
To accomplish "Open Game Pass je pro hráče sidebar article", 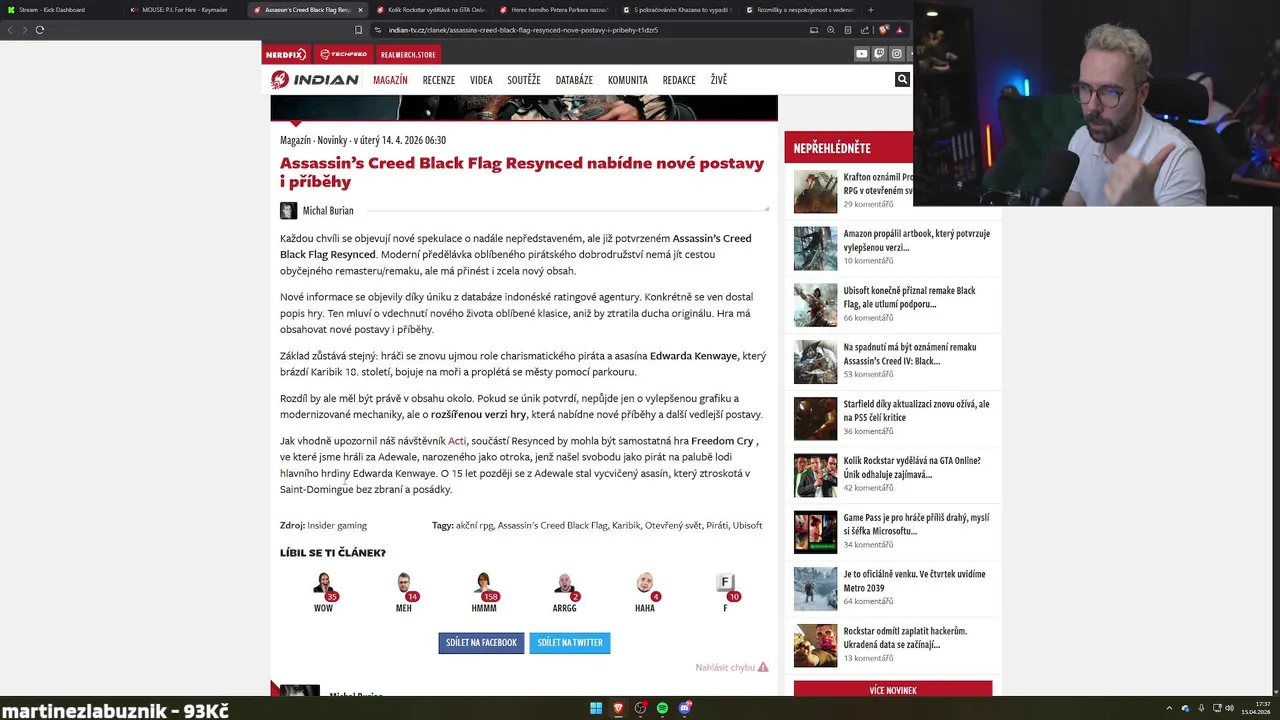I will 916,524.
